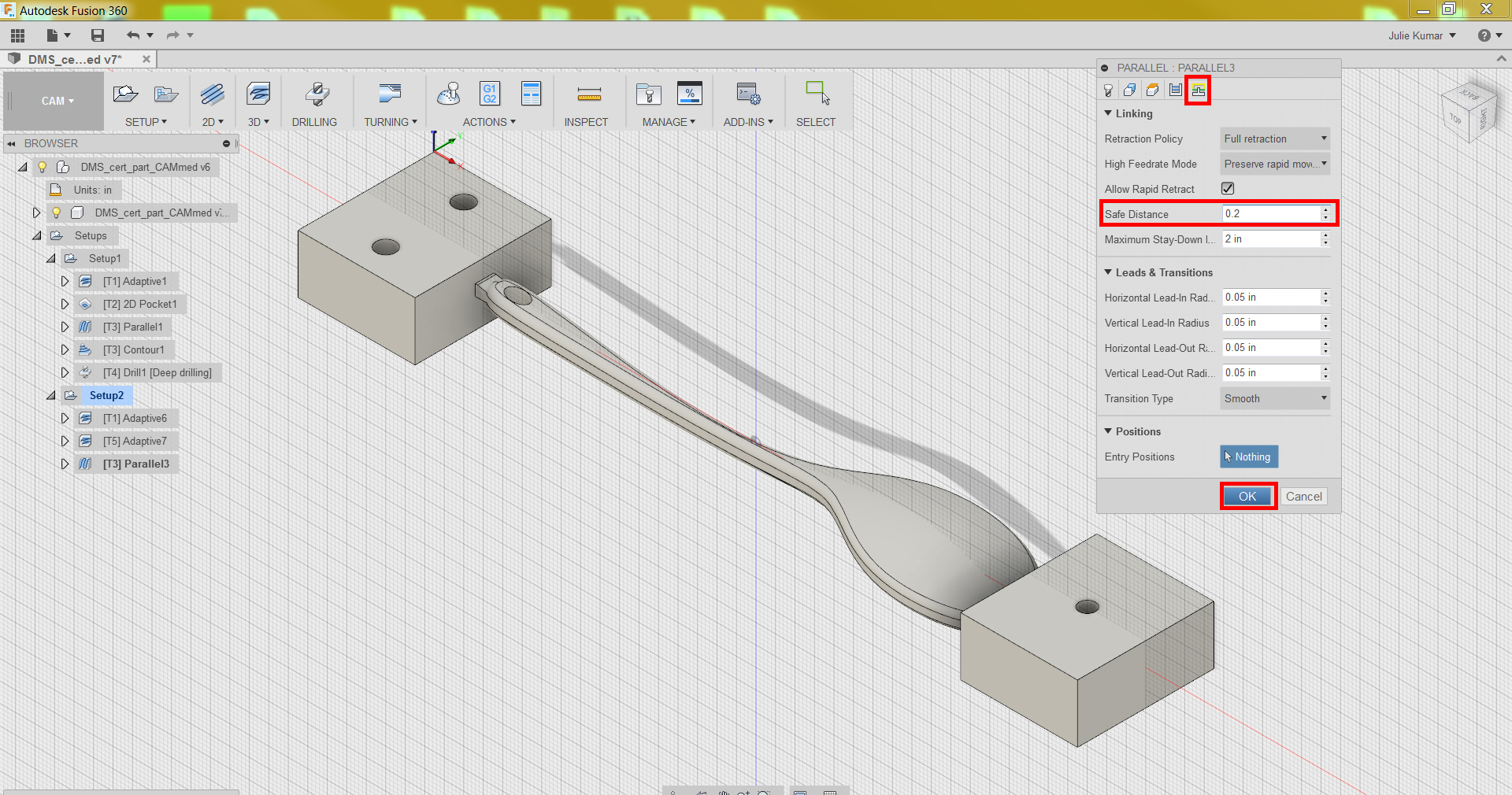Click the Vertical Lead-In Radius field

coord(1271,322)
